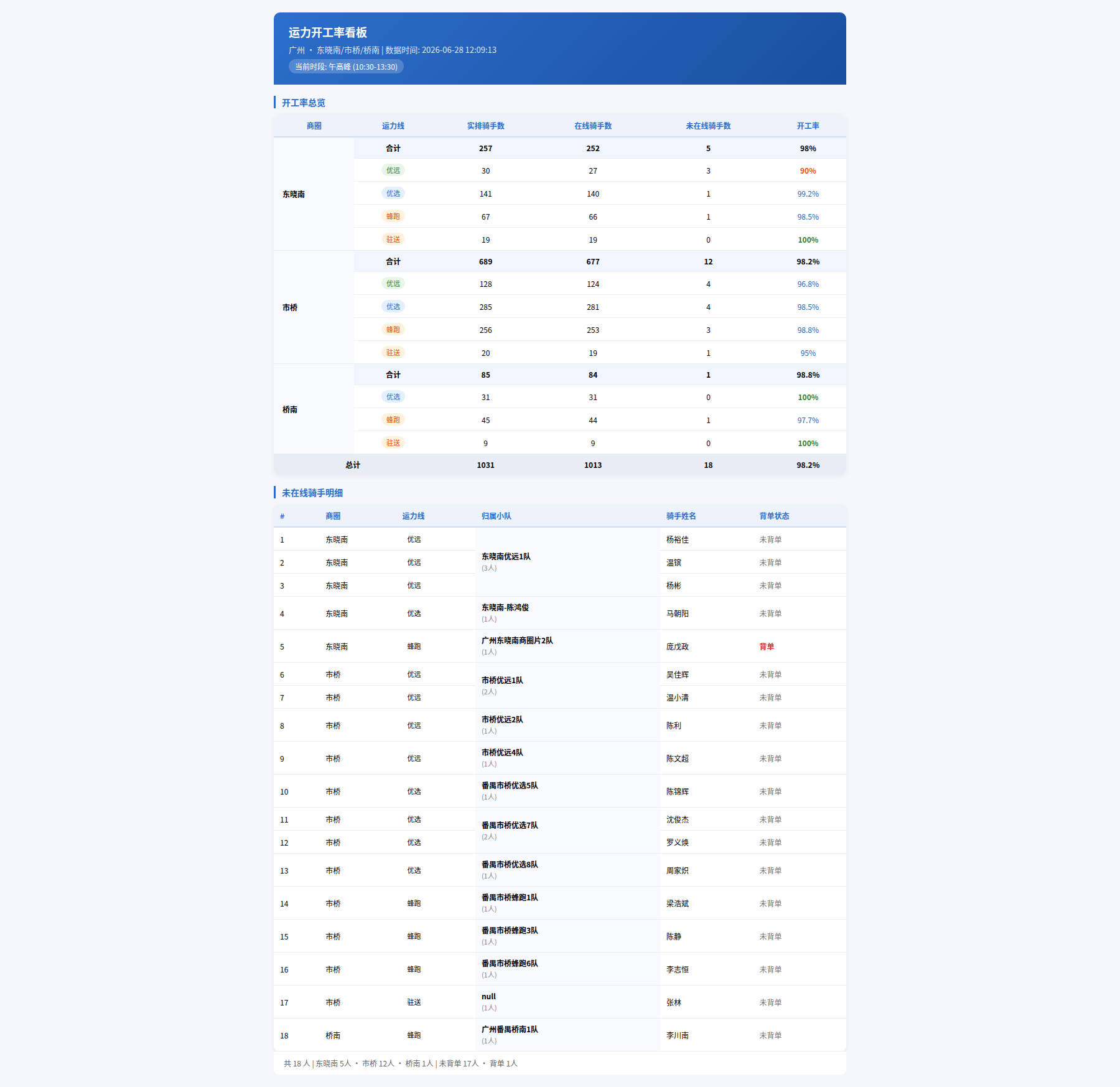
Task: Click the "背单状态" column header
Action: pos(774,516)
